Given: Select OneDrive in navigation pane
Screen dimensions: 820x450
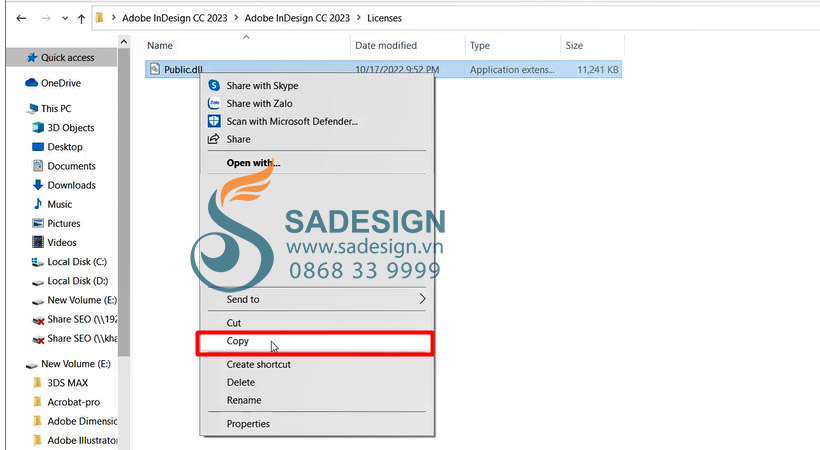Looking at the screenshot, I should 61,83.
